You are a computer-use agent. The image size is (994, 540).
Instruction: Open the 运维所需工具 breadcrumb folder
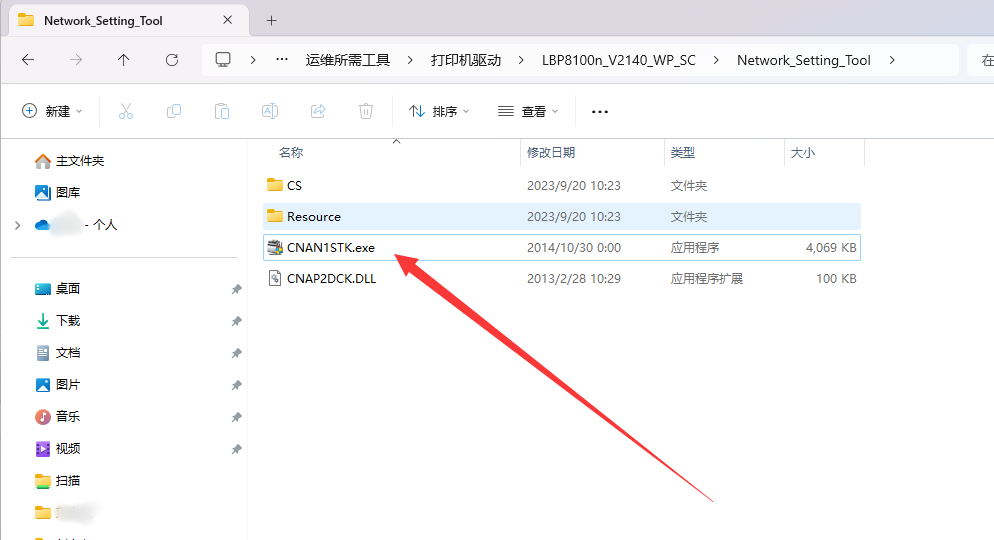[347, 60]
